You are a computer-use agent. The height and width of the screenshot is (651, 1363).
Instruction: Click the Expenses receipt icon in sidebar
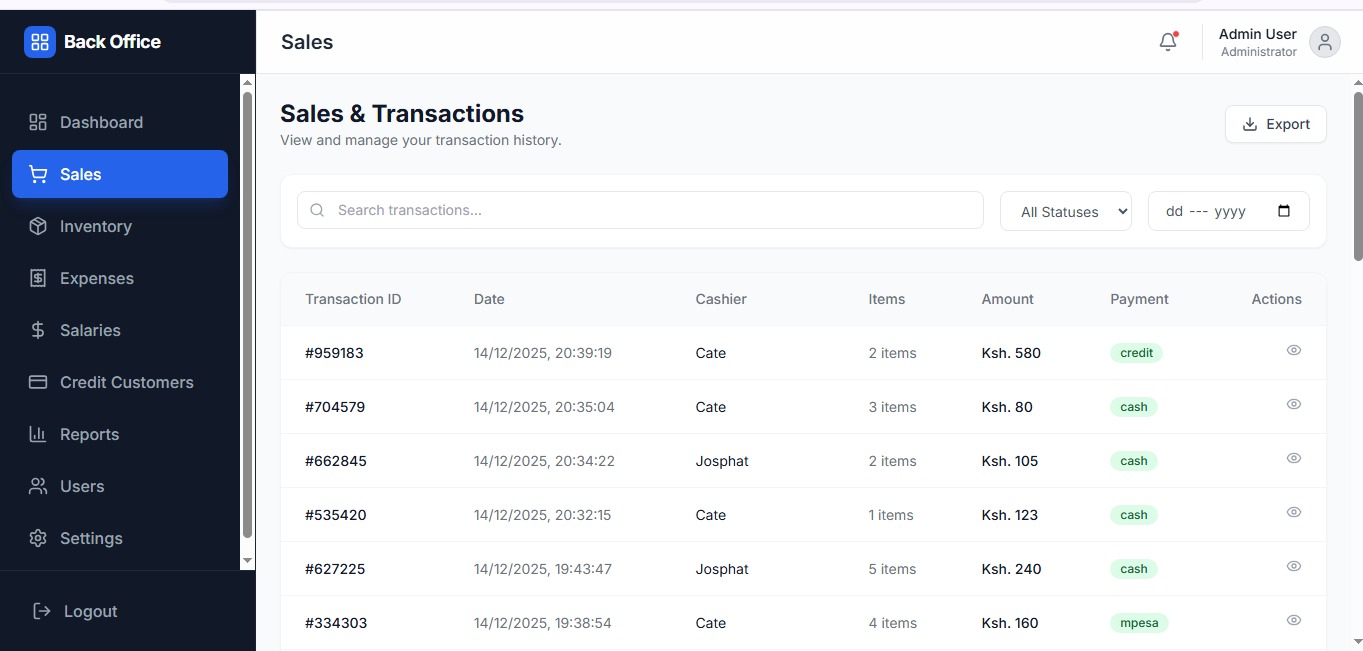pos(38,278)
